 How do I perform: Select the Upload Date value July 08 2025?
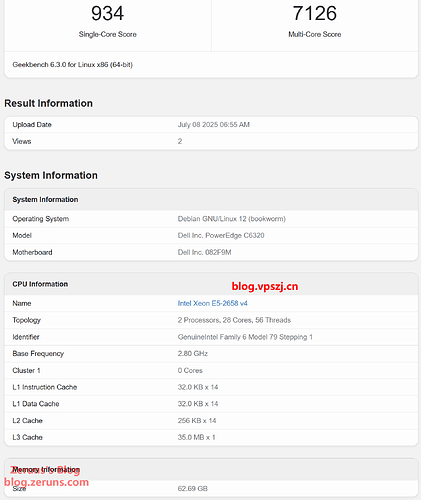pyautogui.click(x=214, y=125)
